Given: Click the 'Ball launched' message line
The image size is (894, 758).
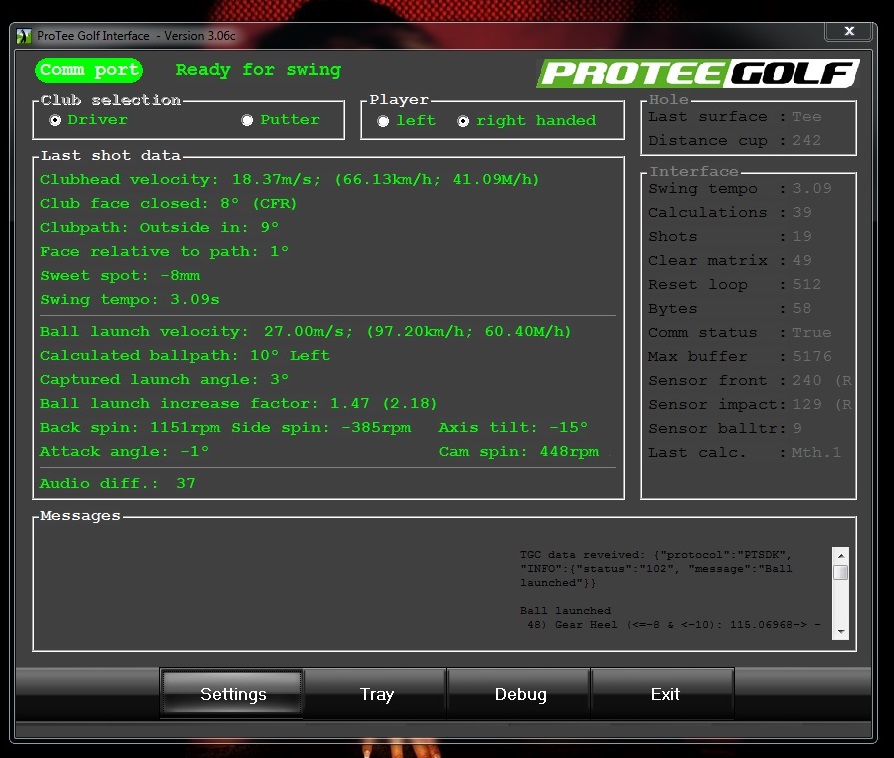Looking at the screenshot, I should coord(565,611).
